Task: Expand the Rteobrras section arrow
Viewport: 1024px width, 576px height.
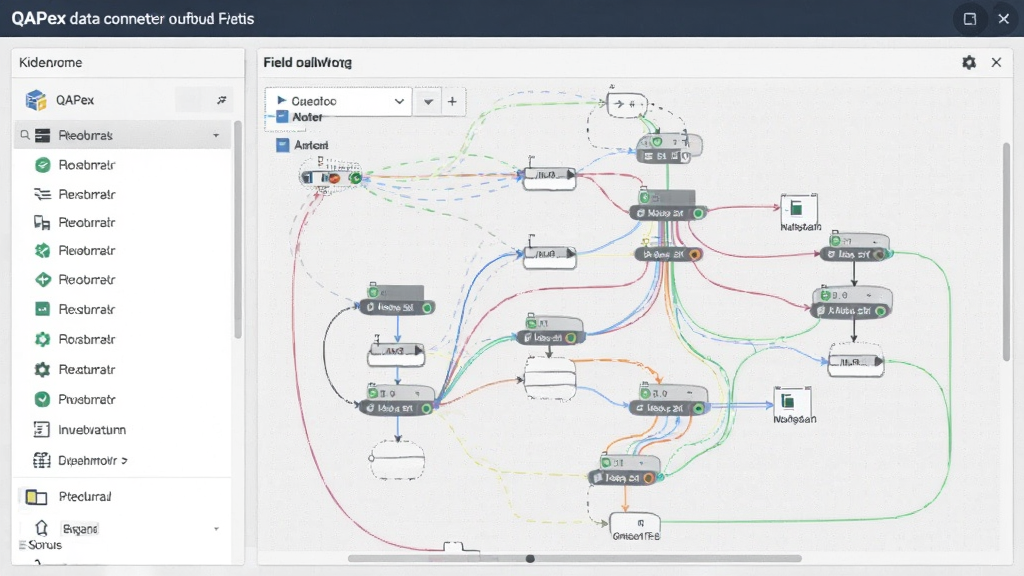Action: coord(216,135)
